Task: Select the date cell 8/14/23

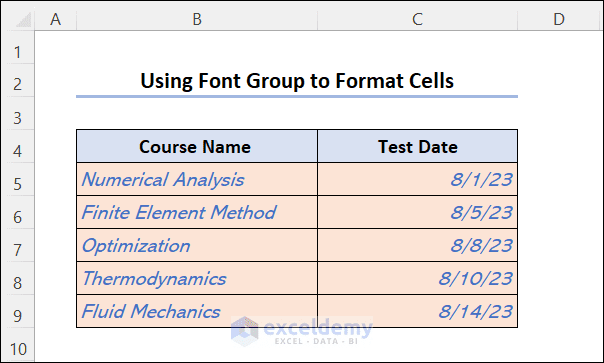Action: pos(418,311)
